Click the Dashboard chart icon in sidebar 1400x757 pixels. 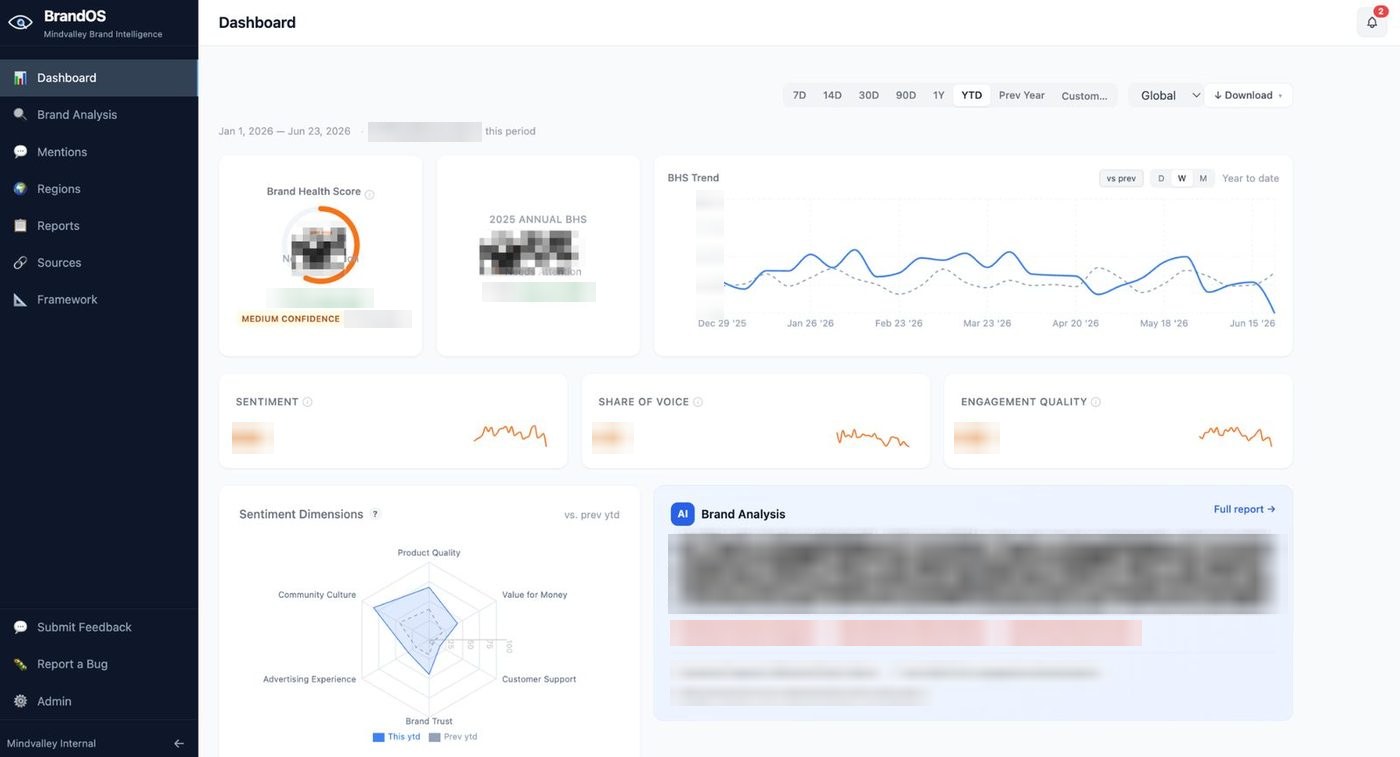click(20, 78)
